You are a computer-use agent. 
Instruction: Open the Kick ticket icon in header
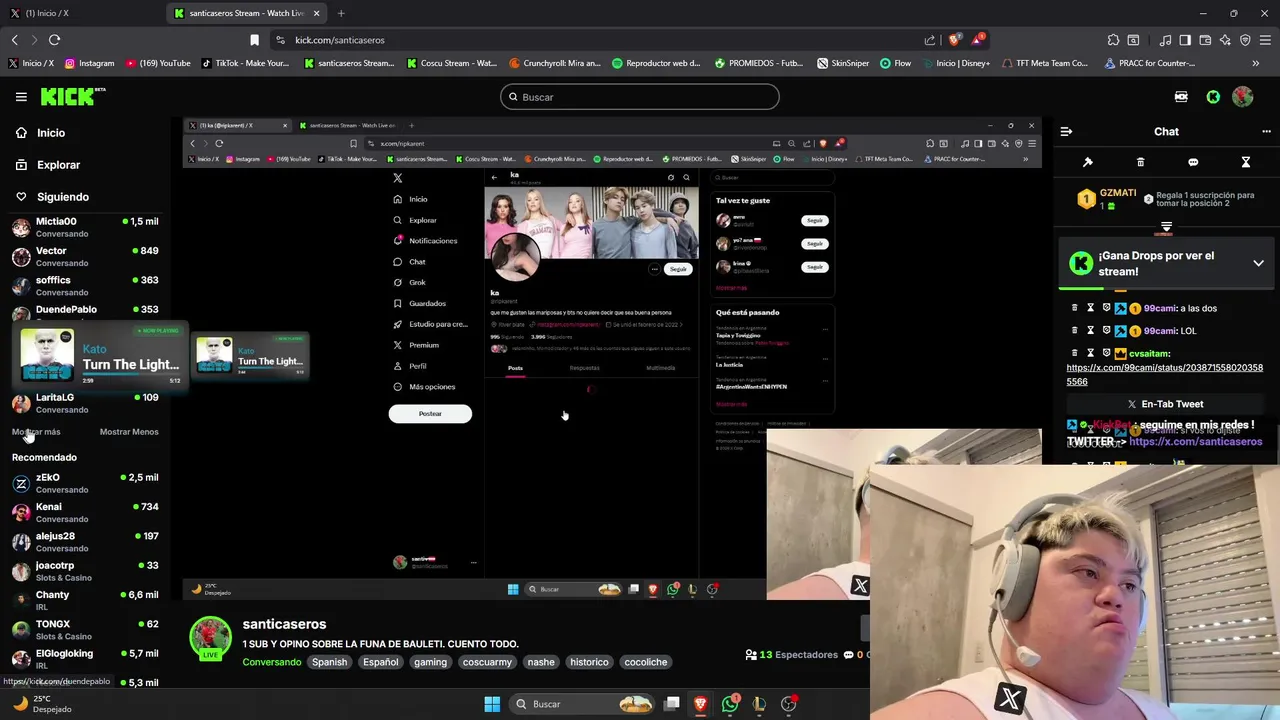(1182, 97)
